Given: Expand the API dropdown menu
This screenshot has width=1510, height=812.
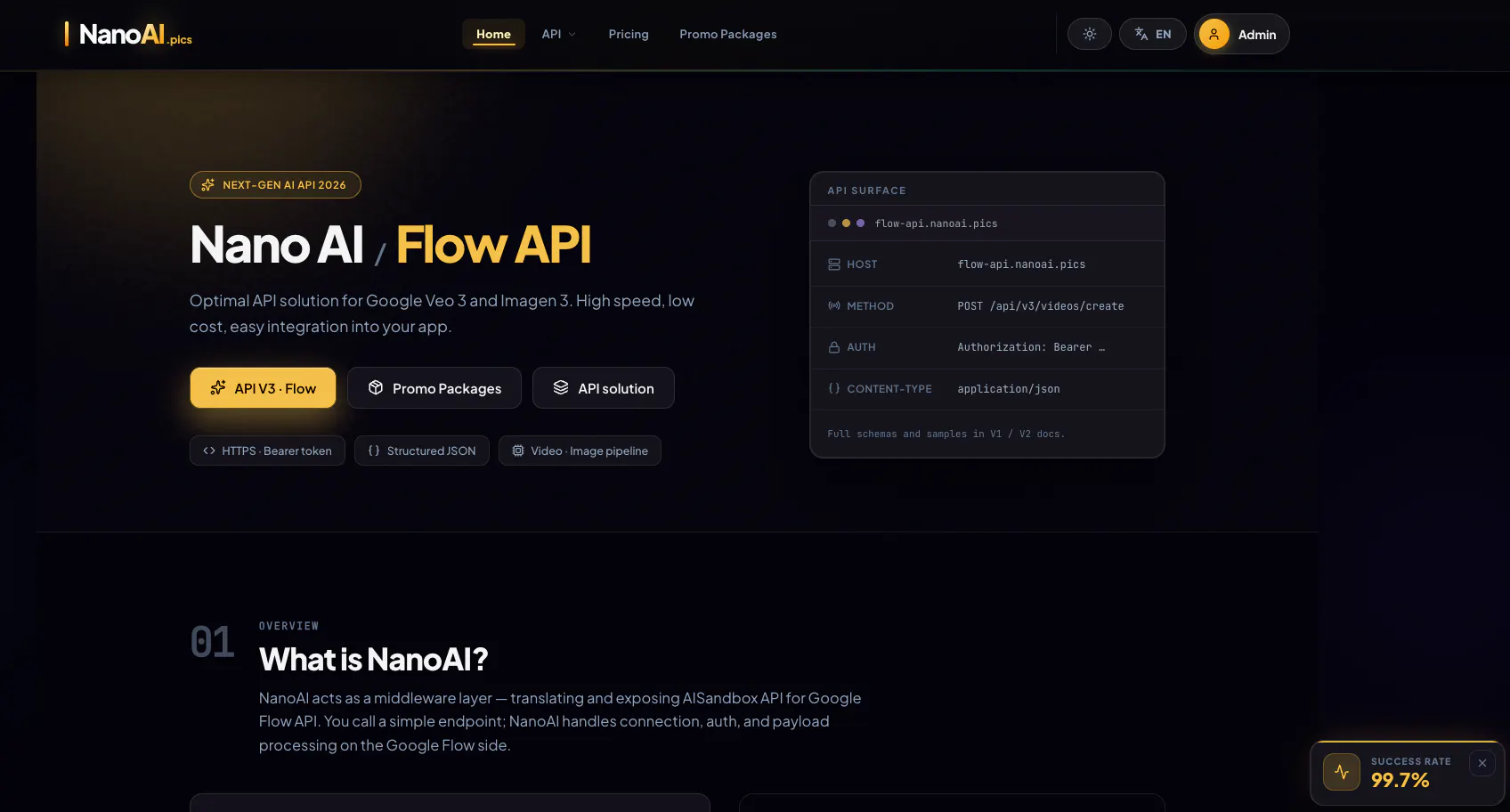Looking at the screenshot, I should [558, 34].
